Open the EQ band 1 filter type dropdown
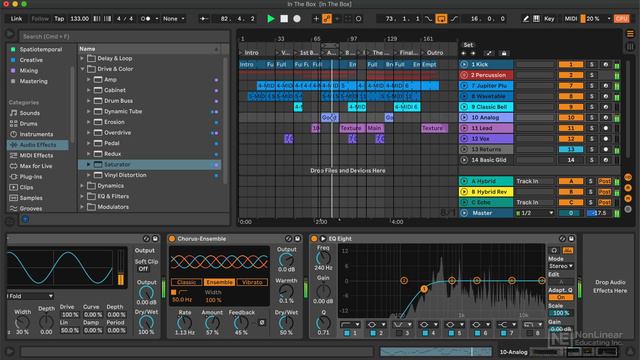The width and height of the screenshot is (640, 360). click(350, 324)
